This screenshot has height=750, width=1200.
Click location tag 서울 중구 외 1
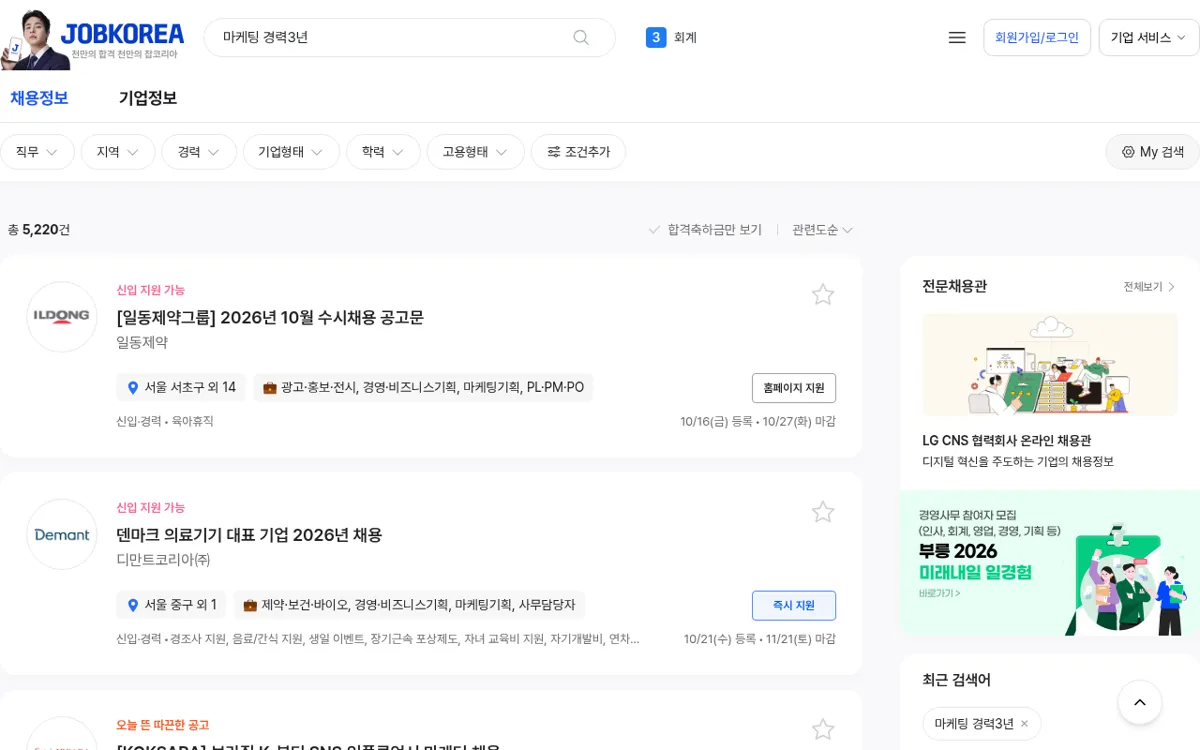(x=171, y=605)
